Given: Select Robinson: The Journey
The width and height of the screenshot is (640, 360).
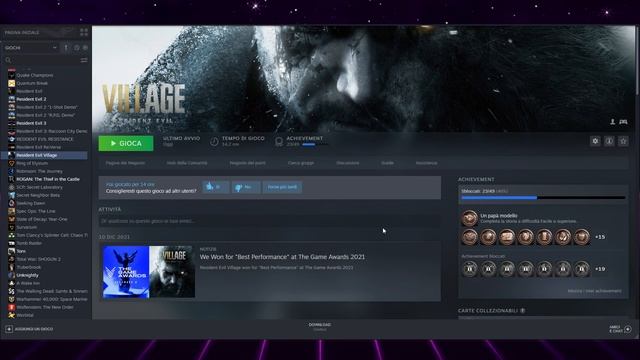Looking at the screenshot, I should (40, 171).
